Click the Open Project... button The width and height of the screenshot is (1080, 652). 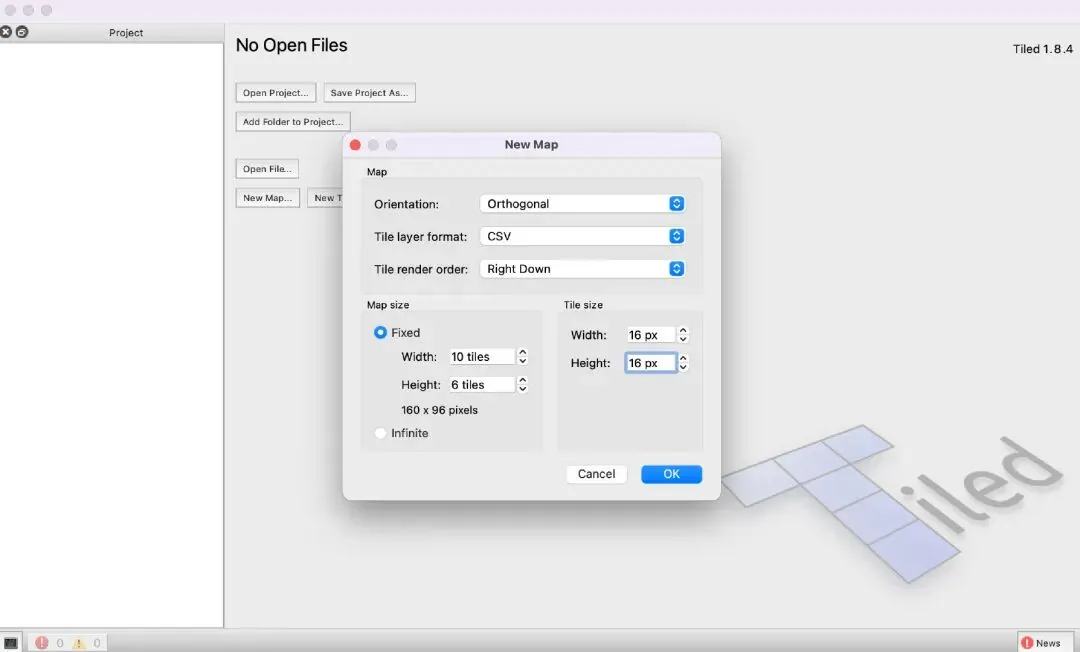click(276, 93)
